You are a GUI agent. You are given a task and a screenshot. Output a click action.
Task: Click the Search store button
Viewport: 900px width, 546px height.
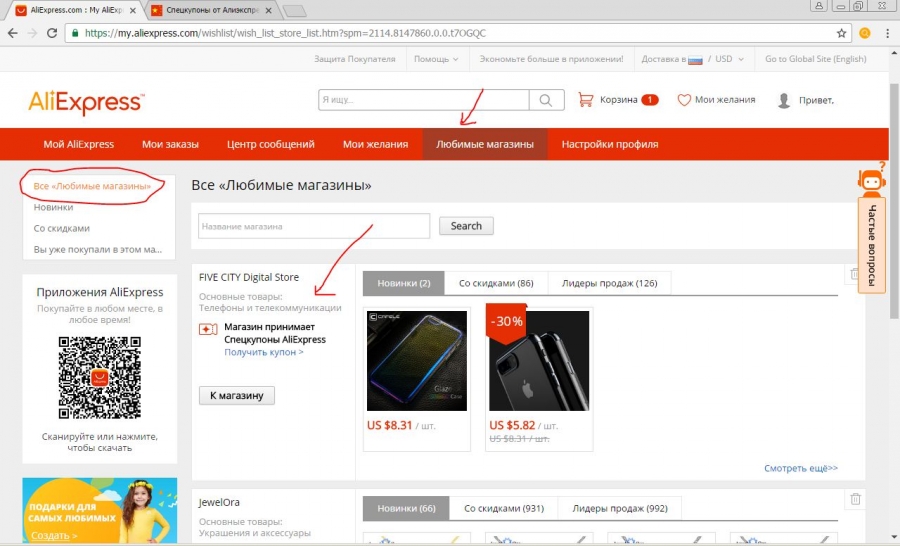466,226
